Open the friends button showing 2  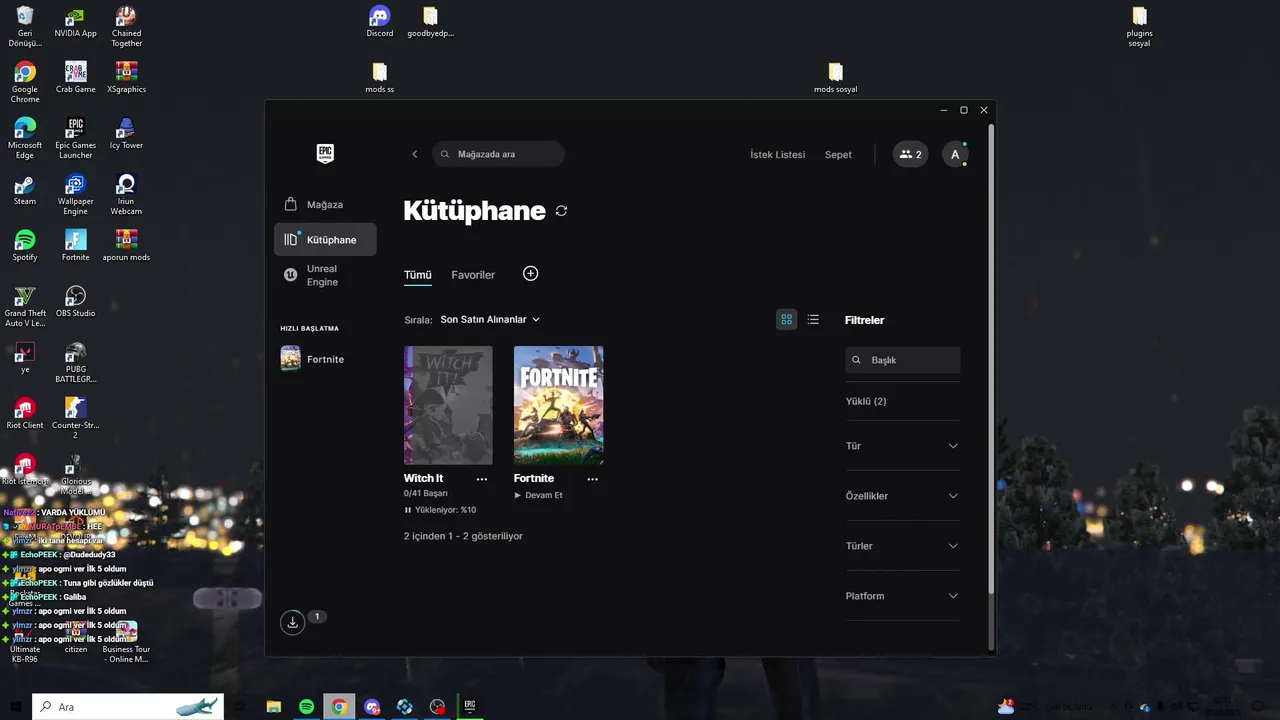point(910,154)
